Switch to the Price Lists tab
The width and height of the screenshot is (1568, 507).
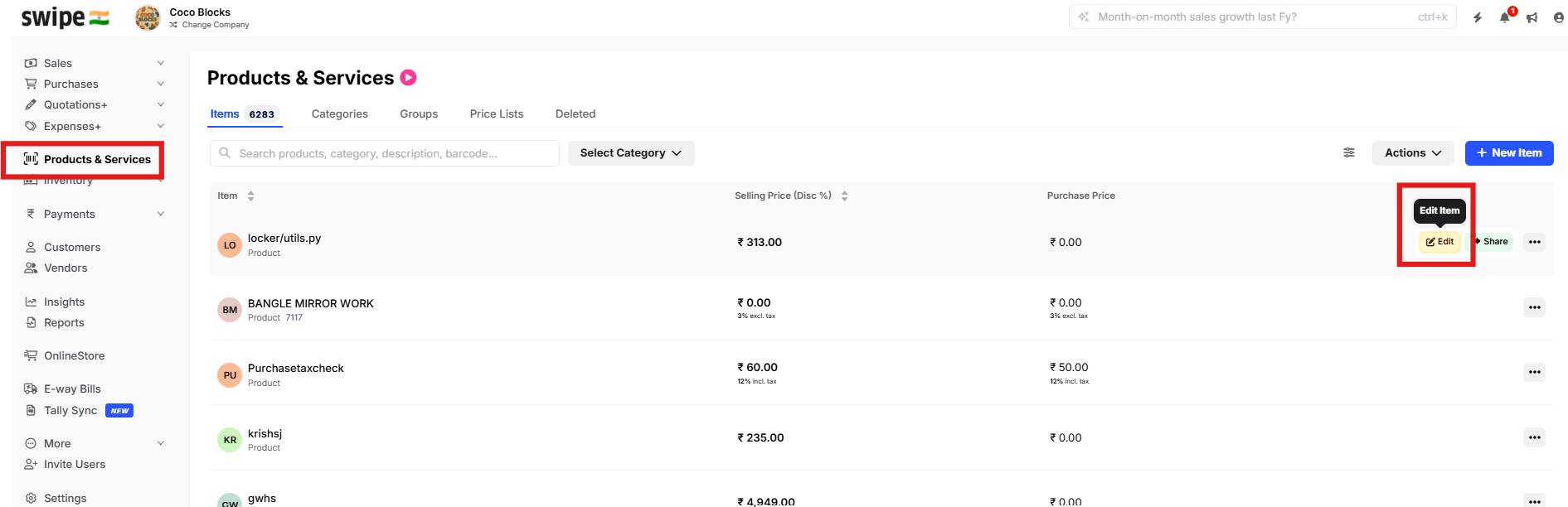click(x=496, y=114)
